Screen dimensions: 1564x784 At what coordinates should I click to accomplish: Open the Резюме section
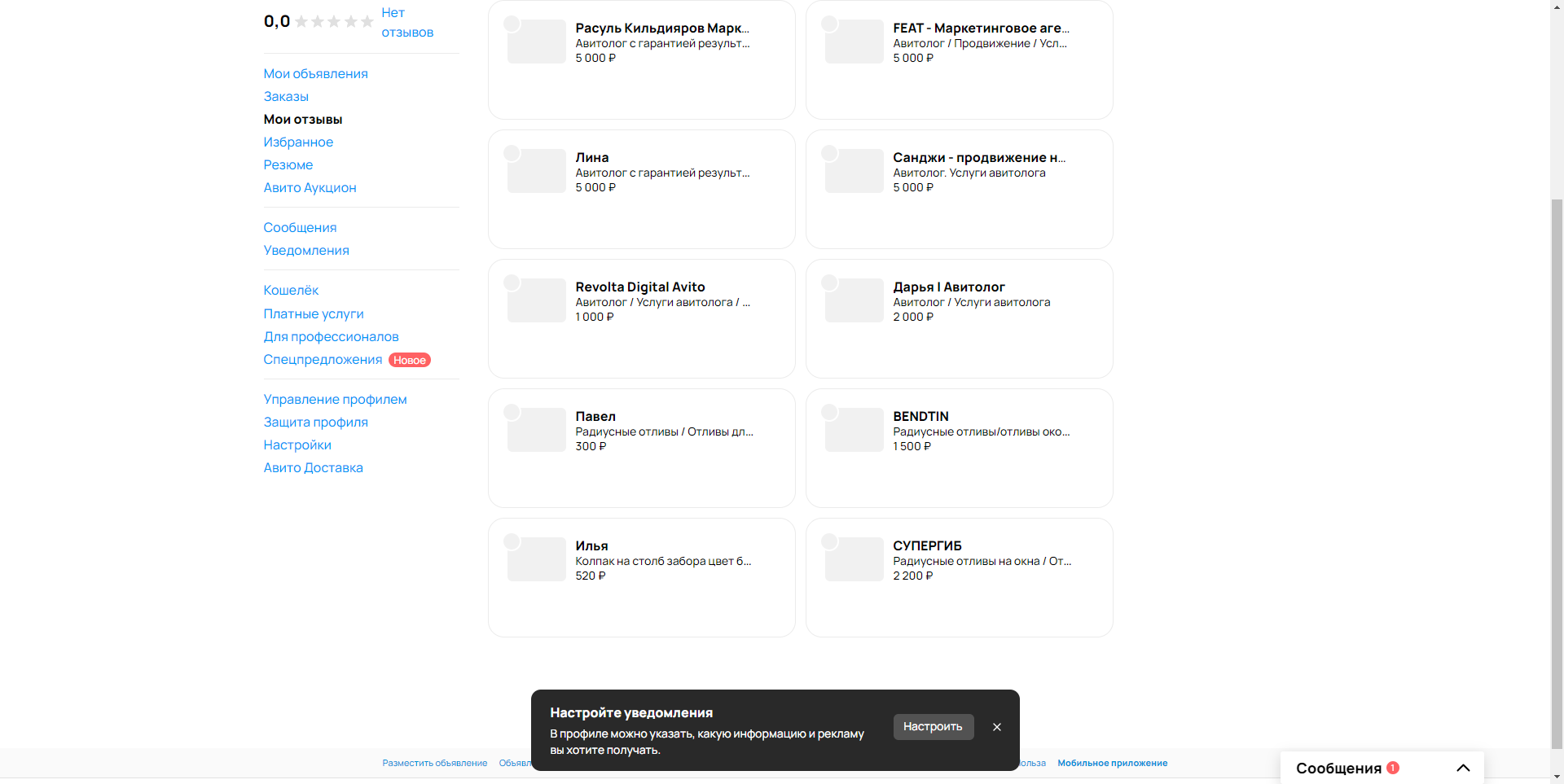coord(288,164)
